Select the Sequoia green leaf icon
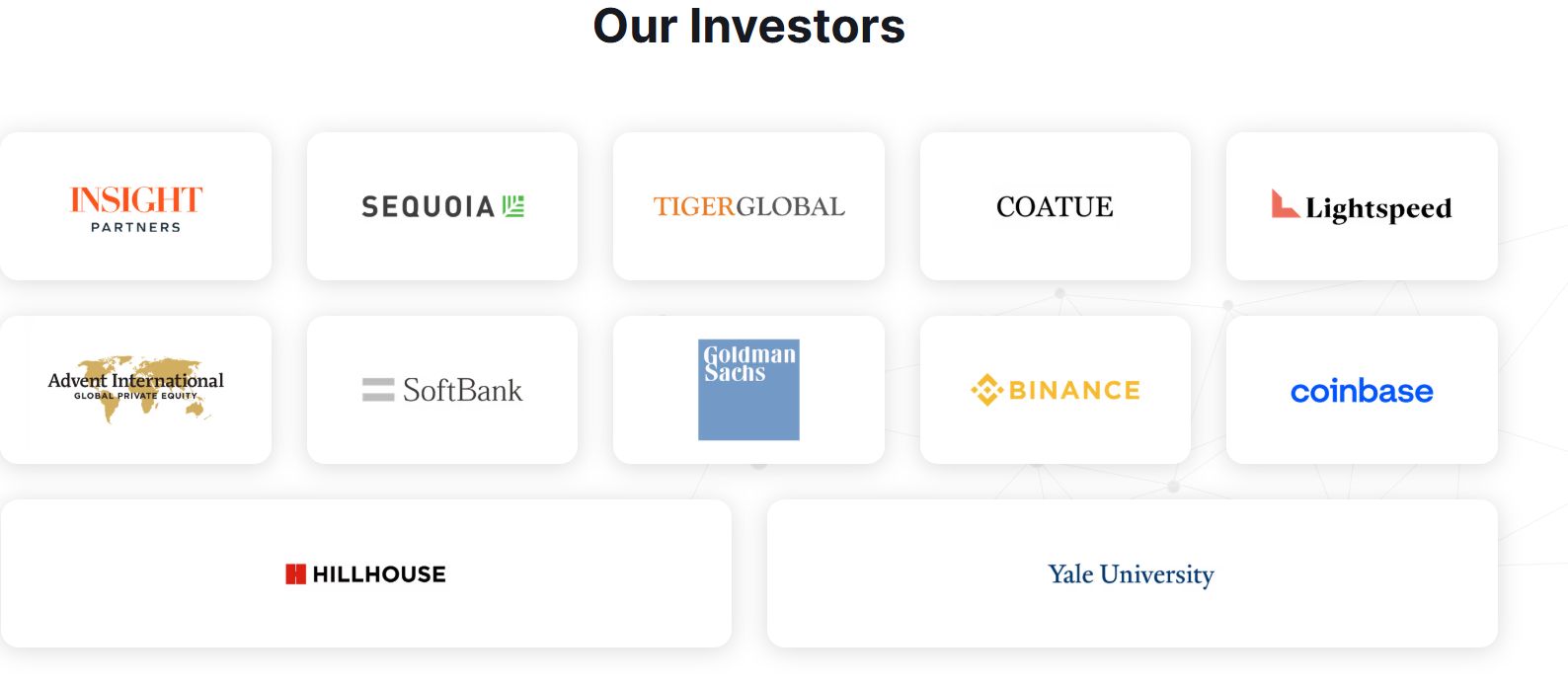The width and height of the screenshot is (1568, 684). click(x=513, y=206)
